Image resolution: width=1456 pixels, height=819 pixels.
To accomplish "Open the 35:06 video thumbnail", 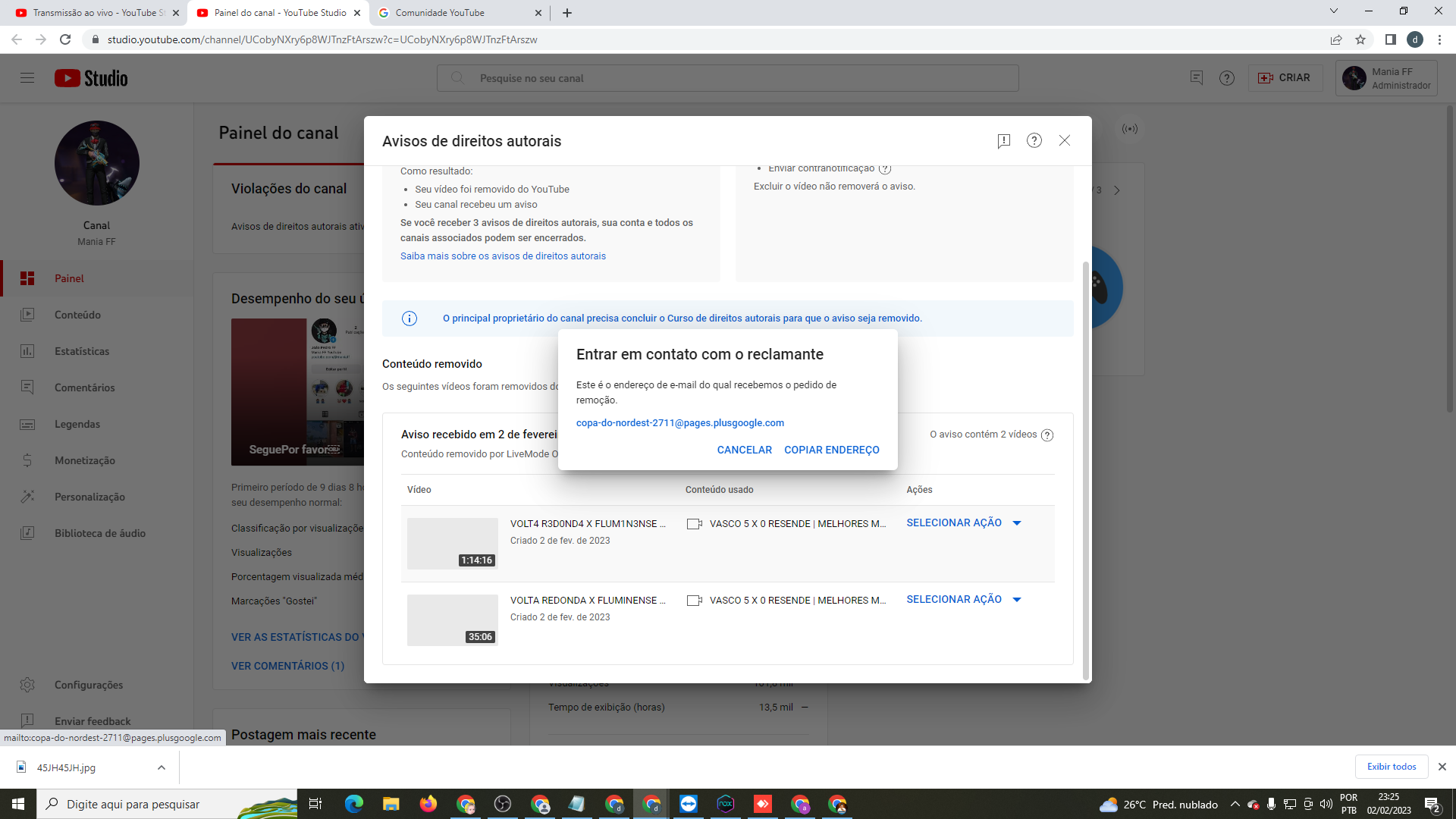I will pyautogui.click(x=452, y=620).
